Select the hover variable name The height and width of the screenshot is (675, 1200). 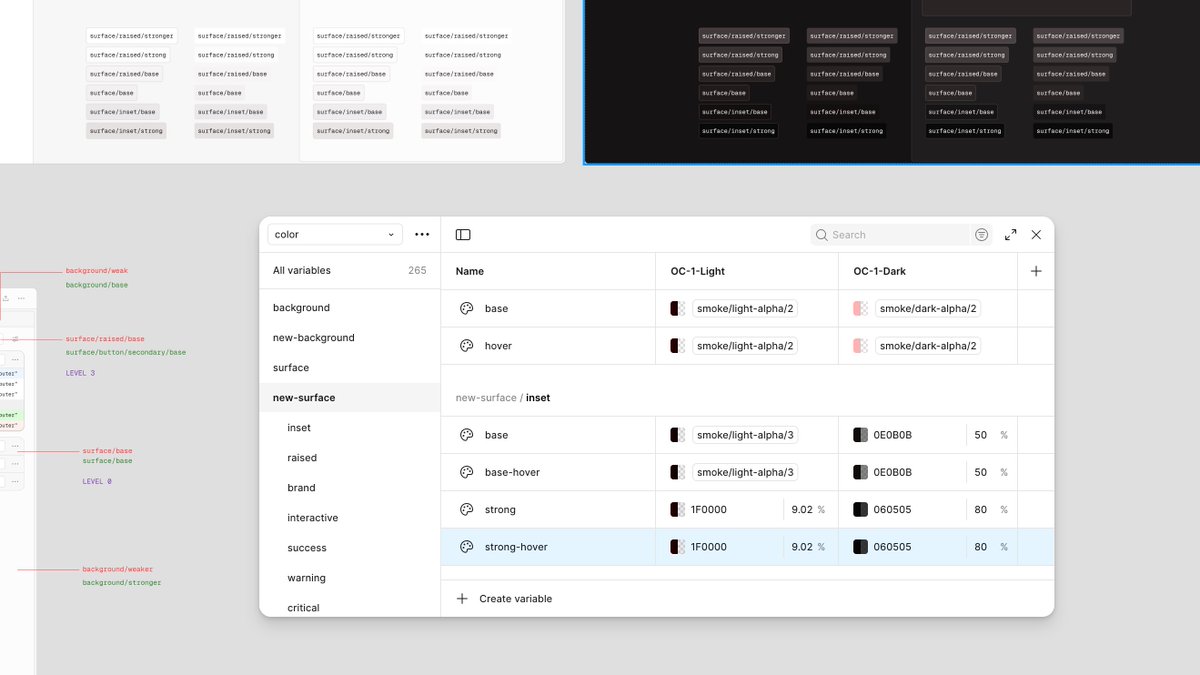(498, 346)
